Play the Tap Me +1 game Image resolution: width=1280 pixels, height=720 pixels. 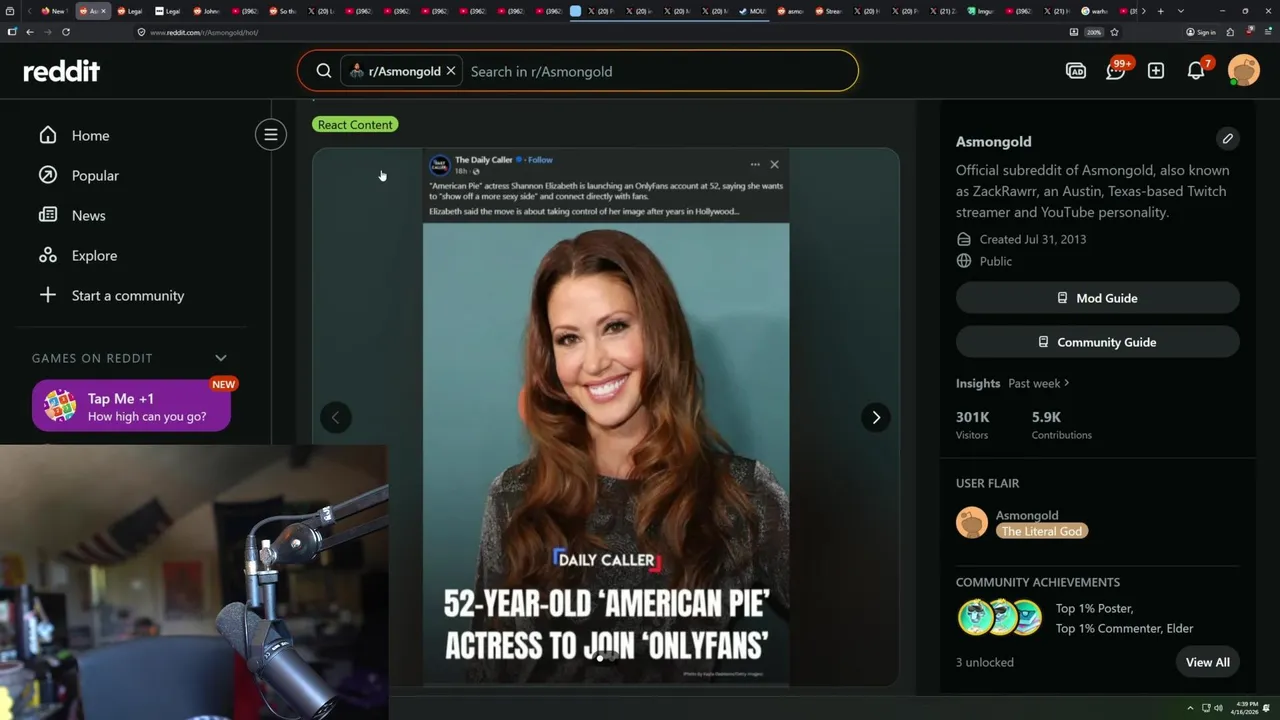[131, 406]
